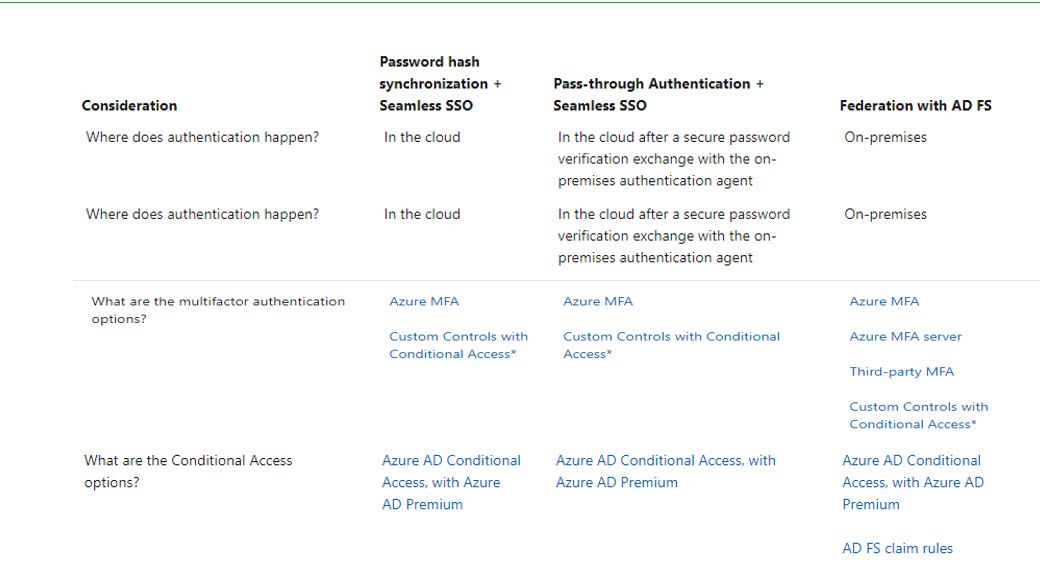Click the Consideration column header

tap(129, 106)
